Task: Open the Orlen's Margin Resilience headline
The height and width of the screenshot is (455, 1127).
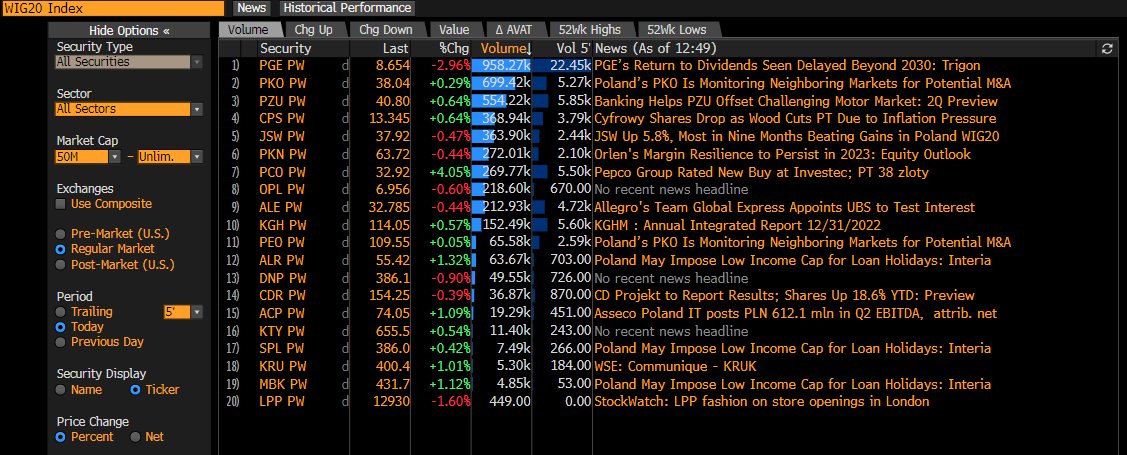Action: (x=782, y=154)
